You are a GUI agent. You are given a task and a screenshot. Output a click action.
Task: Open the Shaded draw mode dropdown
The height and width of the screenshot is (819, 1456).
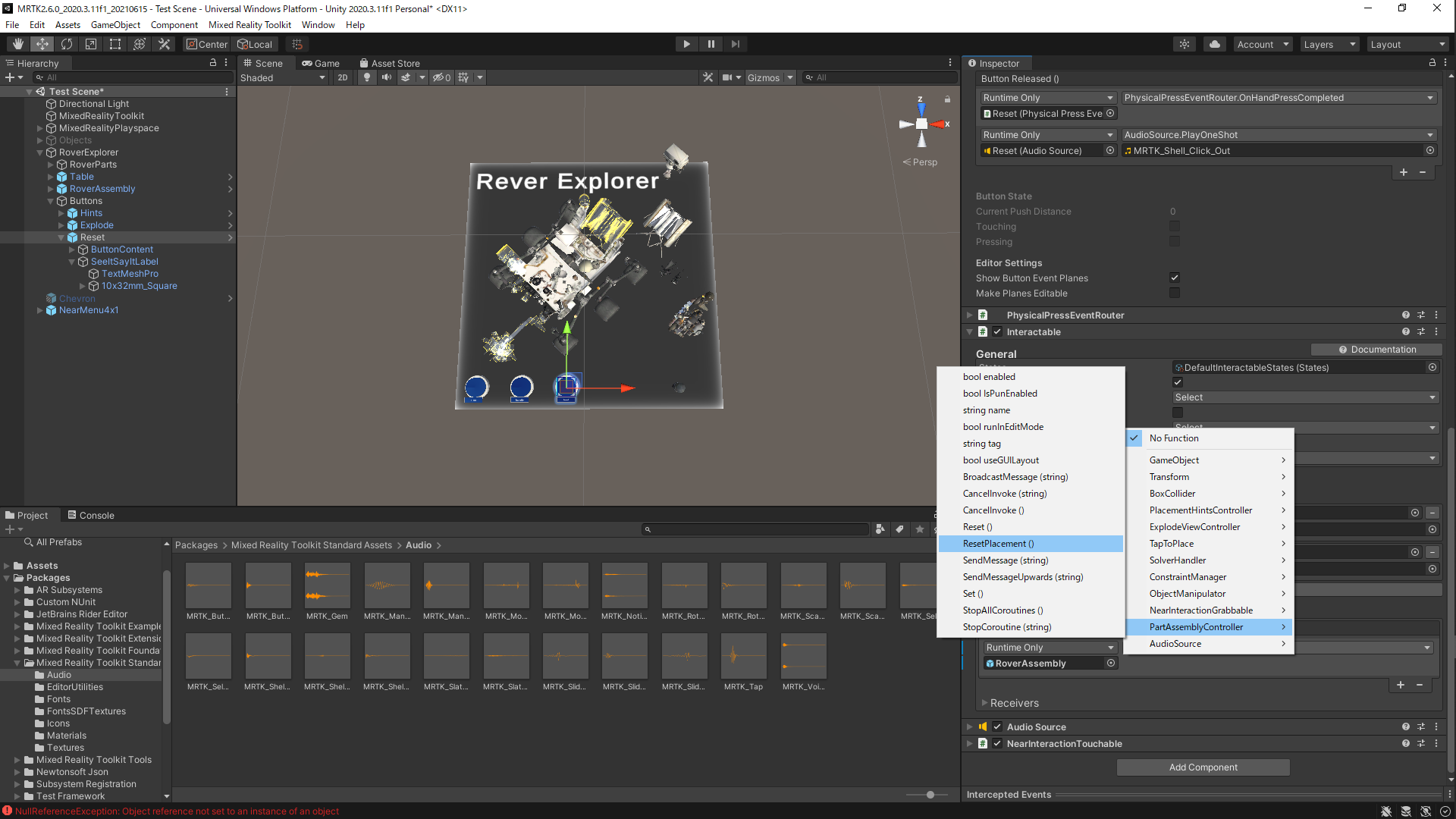[x=282, y=77]
